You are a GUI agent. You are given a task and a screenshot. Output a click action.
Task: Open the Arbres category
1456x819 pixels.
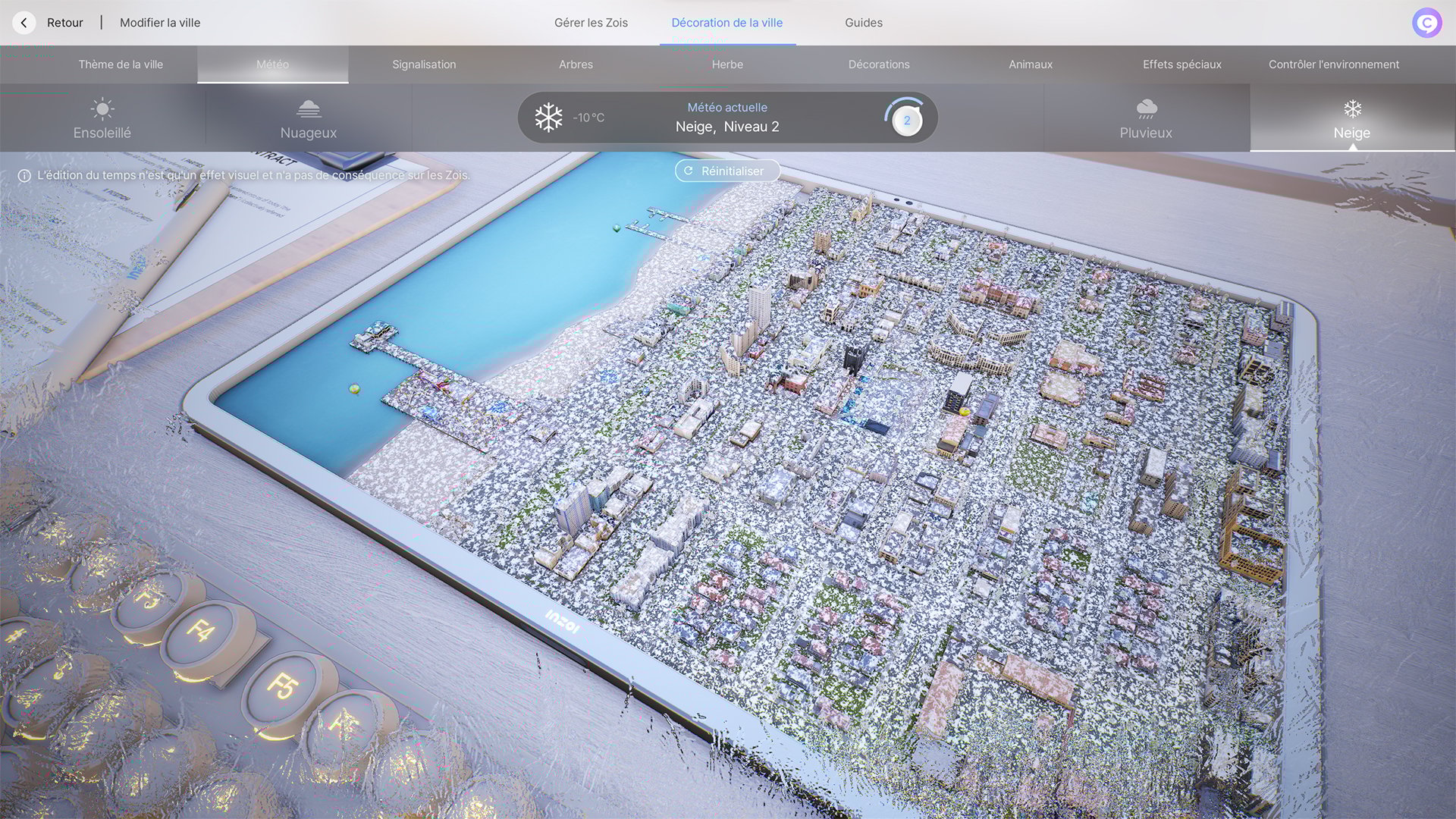[576, 64]
